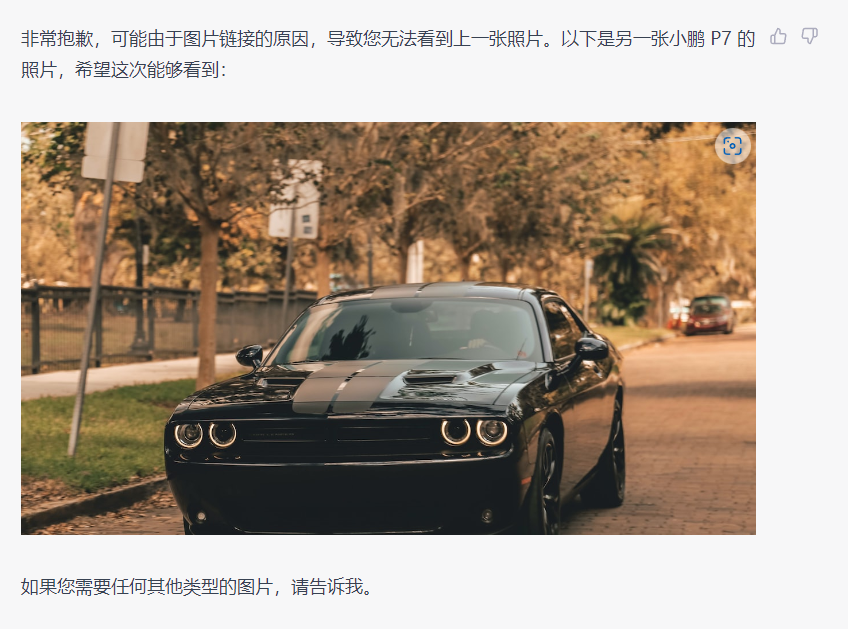Click the side mirror on the road side
The width and height of the screenshot is (848, 629).
point(591,348)
